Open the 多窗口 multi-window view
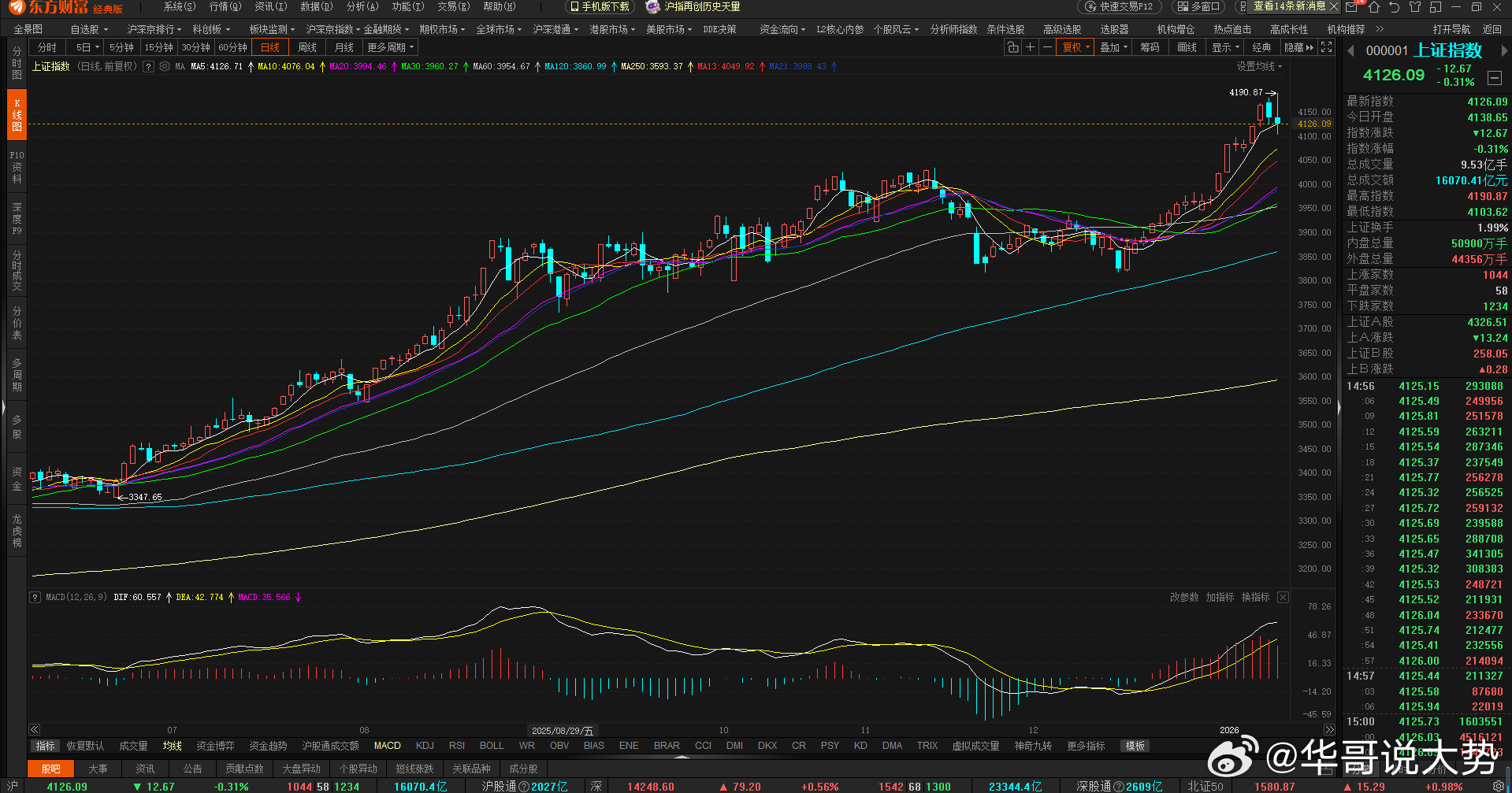The width and height of the screenshot is (1512, 793). click(x=1198, y=7)
